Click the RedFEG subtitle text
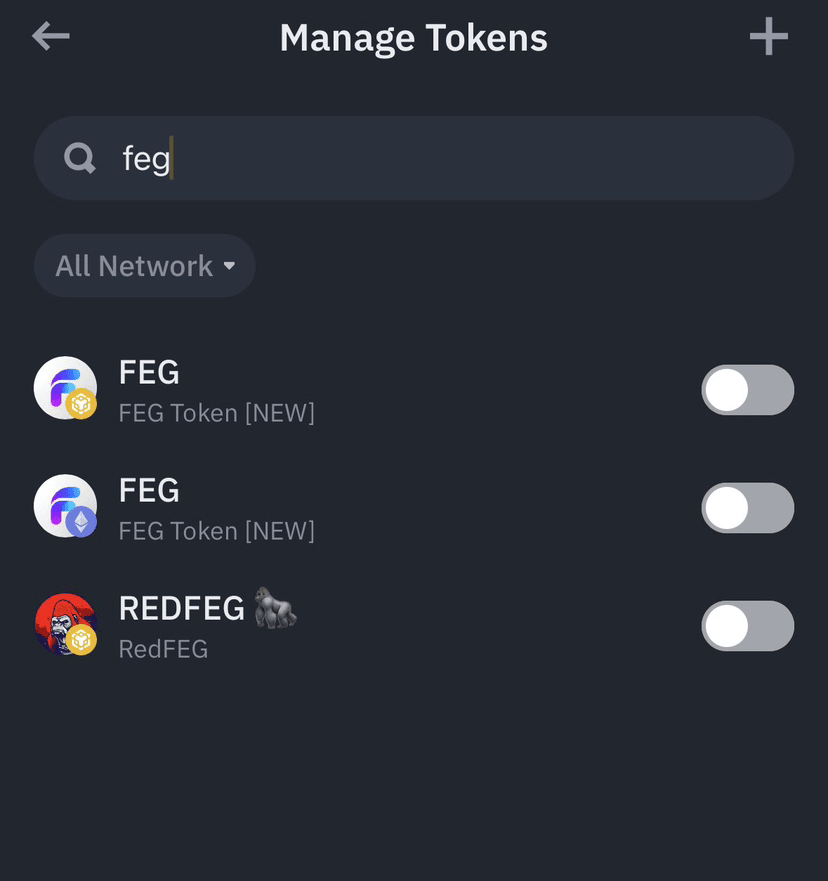Image resolution: width=828 pixels, height=881 pixels. tap(163, 650)
